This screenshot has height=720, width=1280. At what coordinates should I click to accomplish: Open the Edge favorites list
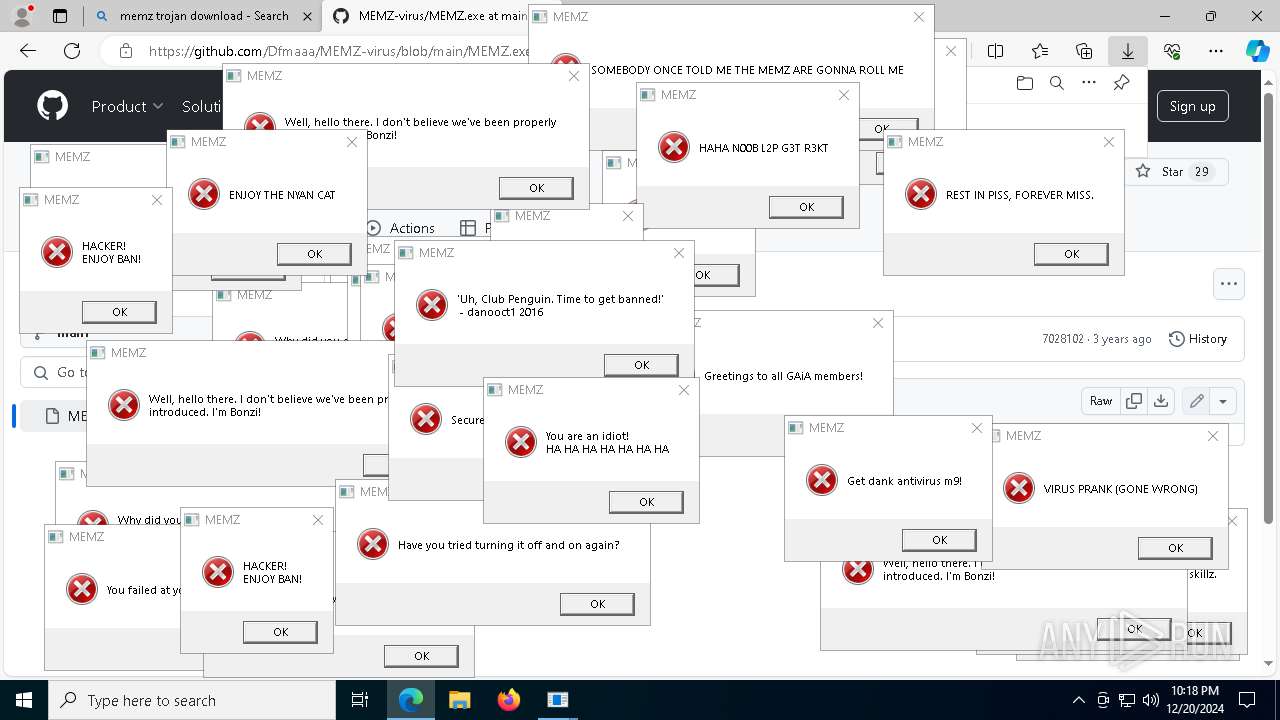pyautogui.click(x=1040, y=51)
